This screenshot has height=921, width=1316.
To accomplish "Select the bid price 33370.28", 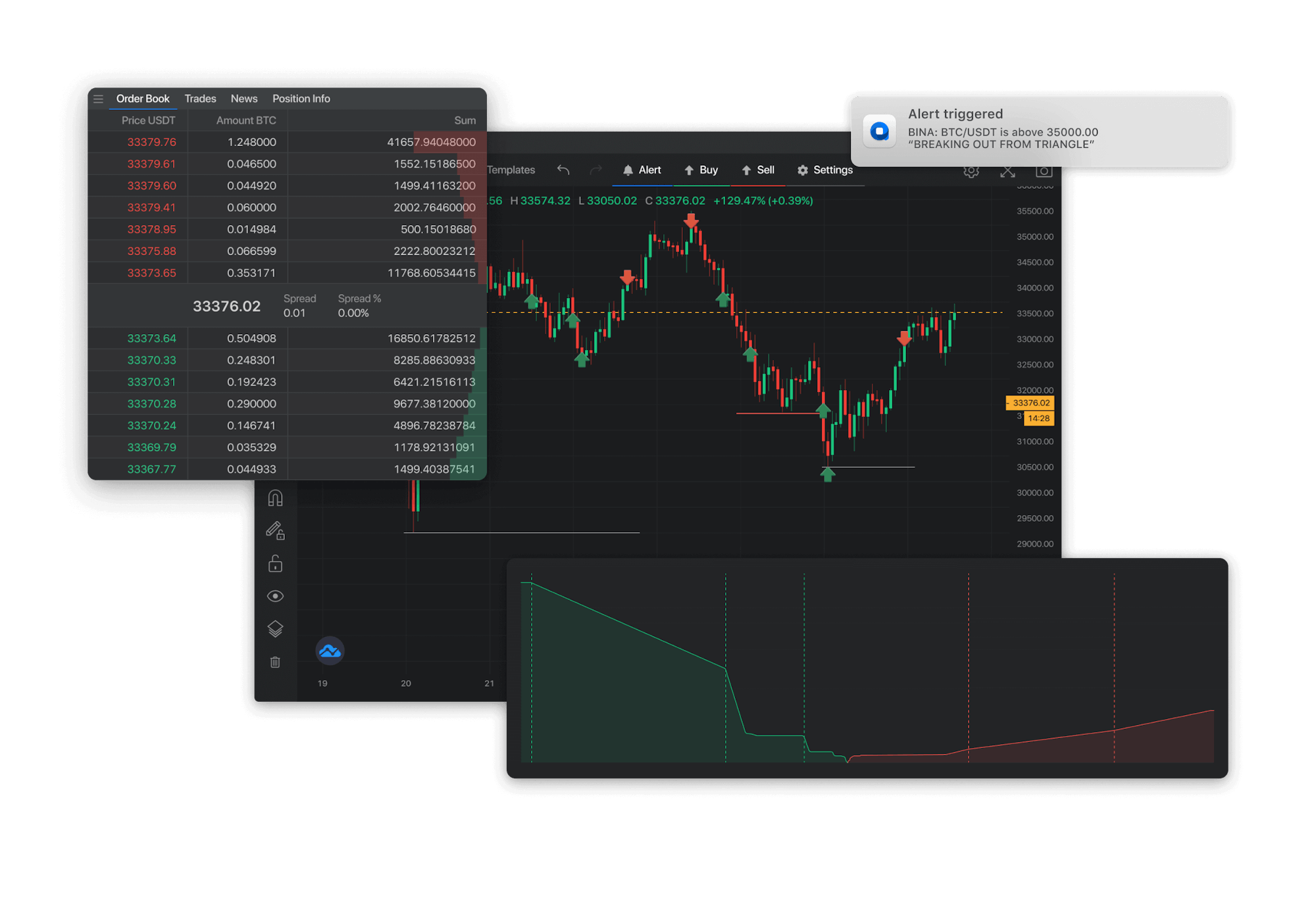I will pos(151,403).
